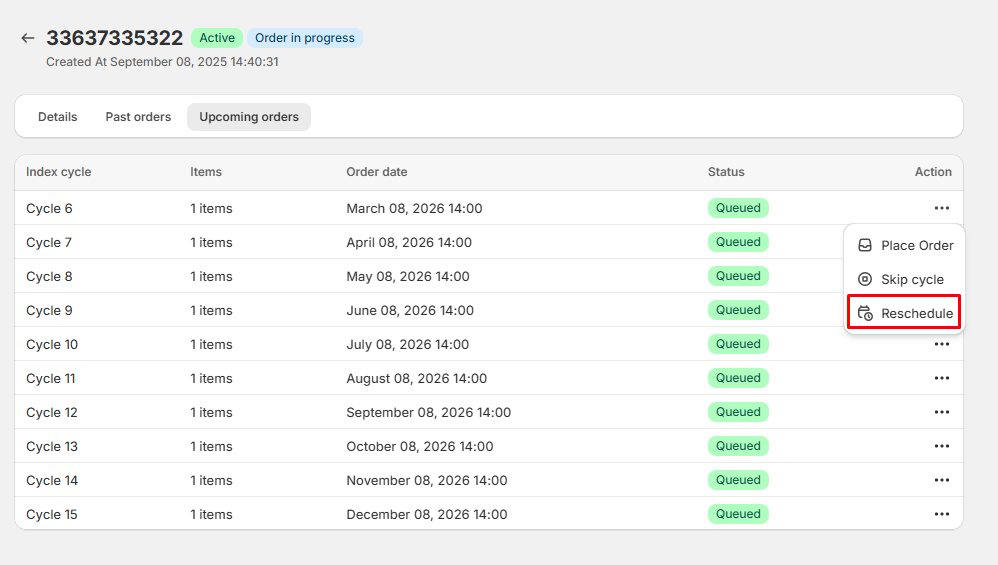Viewport: 998px width, 565px height.
Task: Select Place Order from the action menu
Action: coord(905,245)
